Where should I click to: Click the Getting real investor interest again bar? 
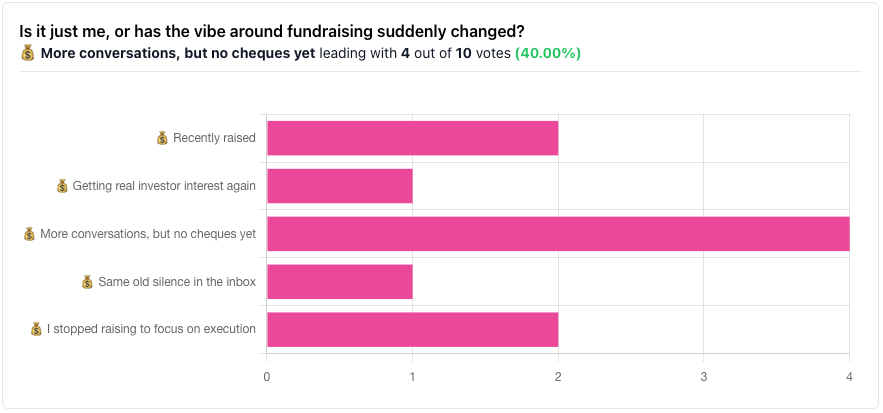(339, 186)
